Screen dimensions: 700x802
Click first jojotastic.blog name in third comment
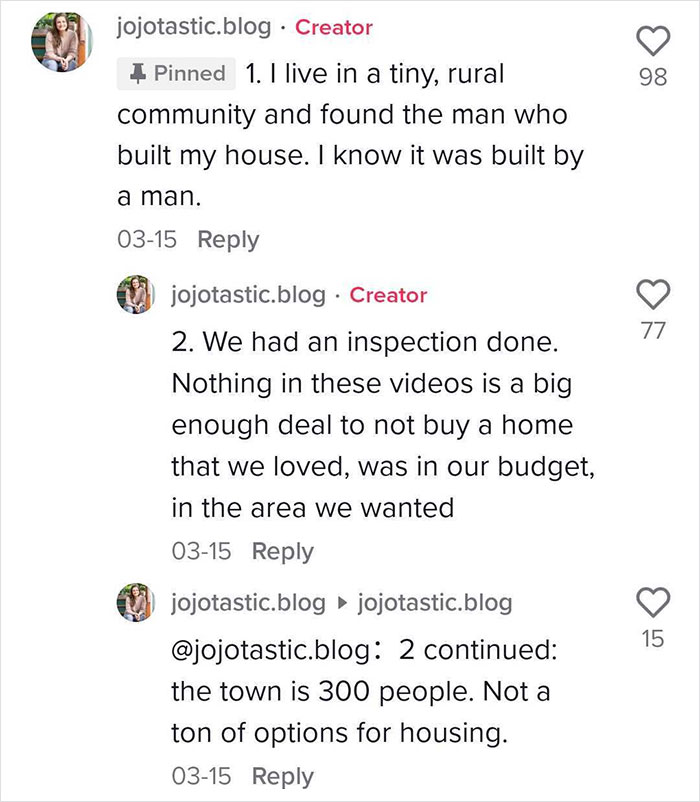pos(249,603)
